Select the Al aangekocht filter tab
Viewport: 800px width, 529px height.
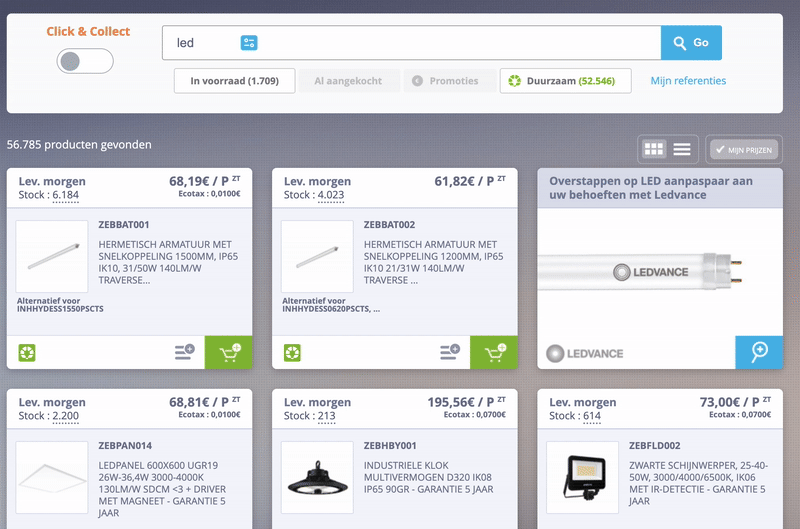pos(349,81)
